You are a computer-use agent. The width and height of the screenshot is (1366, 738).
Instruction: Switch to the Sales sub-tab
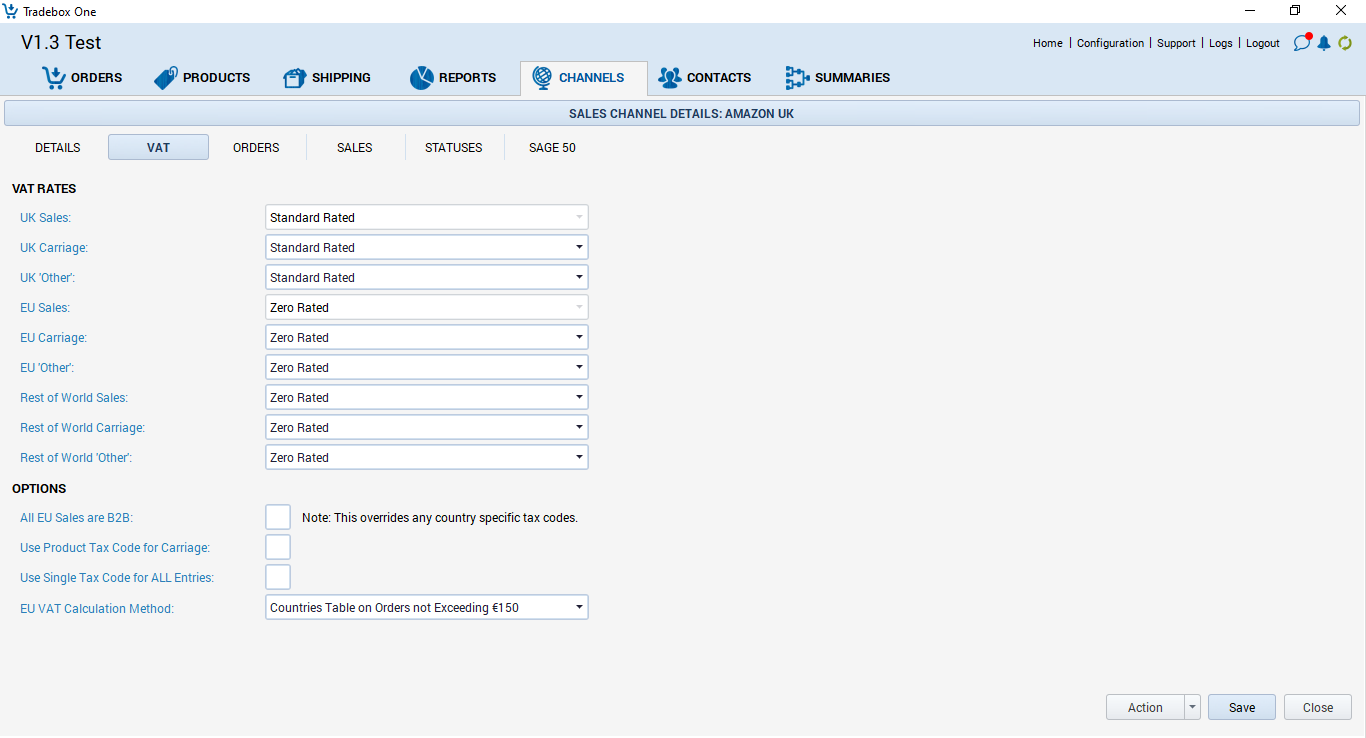[355, 147]
